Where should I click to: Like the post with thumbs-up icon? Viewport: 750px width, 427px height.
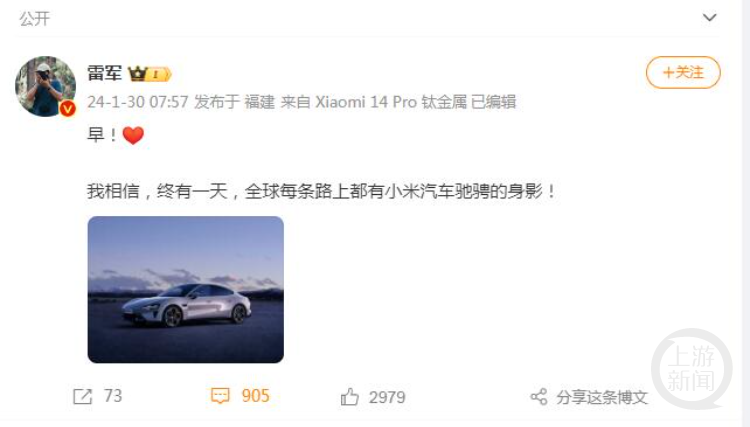coord(350,397)
